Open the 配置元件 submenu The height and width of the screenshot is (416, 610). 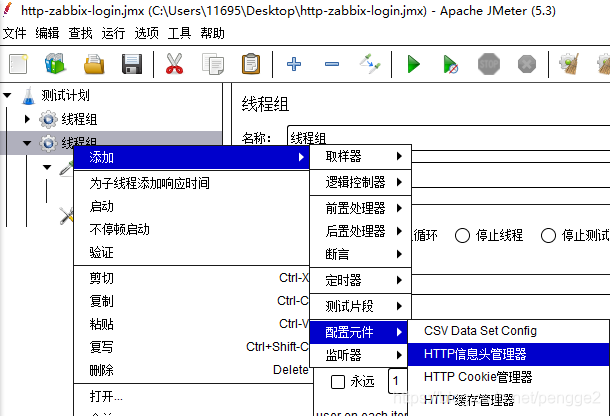(x=359, y=332)
